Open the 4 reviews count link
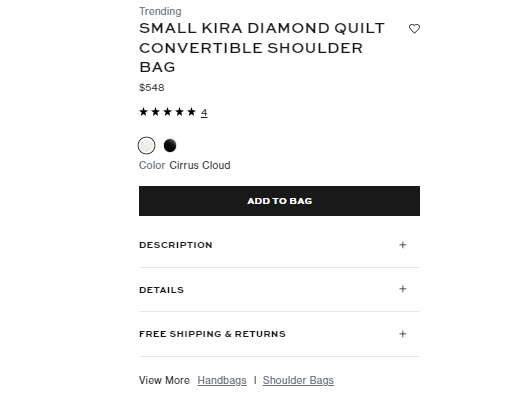Screen dimensions: 523x397 click(x=204, y=112)
